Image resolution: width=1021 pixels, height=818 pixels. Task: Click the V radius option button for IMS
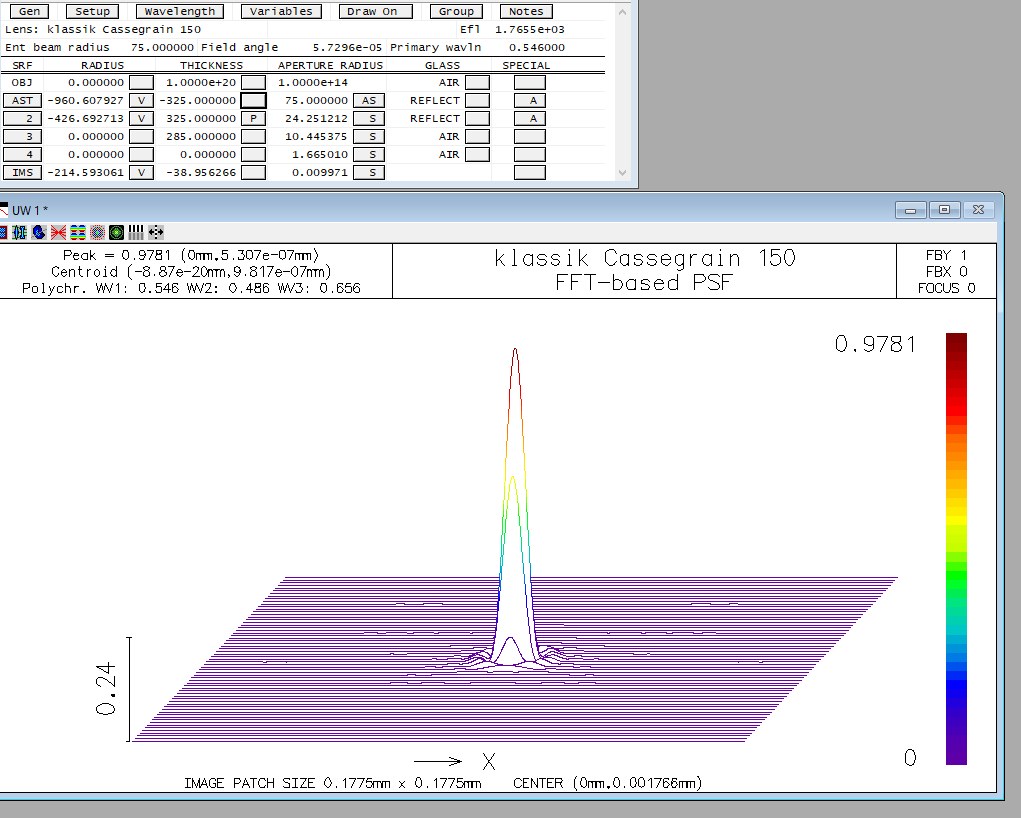(x=141, y=173)
